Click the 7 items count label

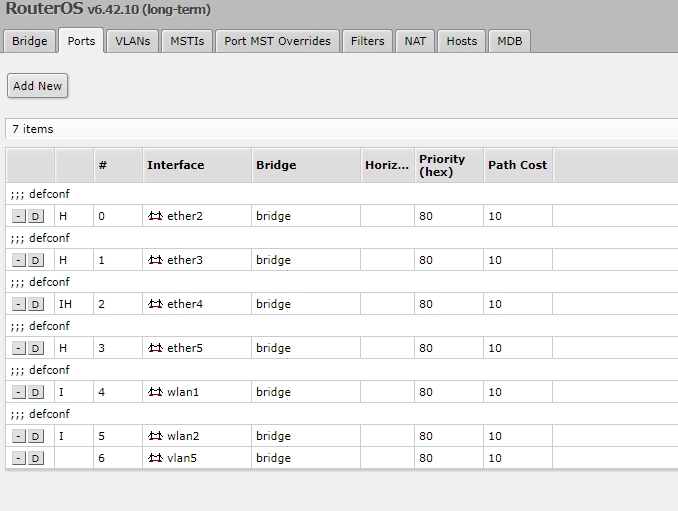coord(33,129)
